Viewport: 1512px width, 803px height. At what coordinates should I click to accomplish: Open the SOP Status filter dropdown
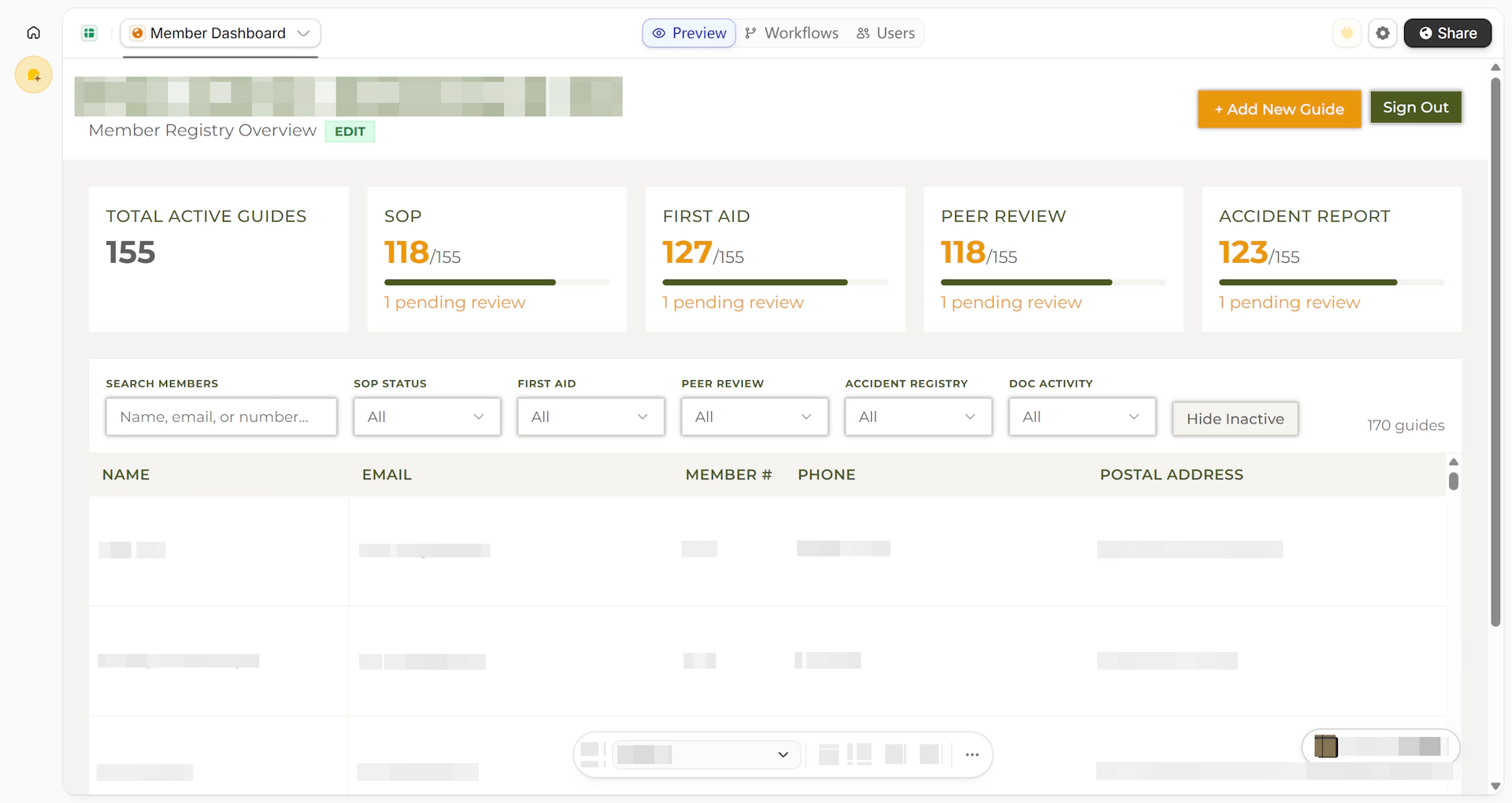(427, 416)
